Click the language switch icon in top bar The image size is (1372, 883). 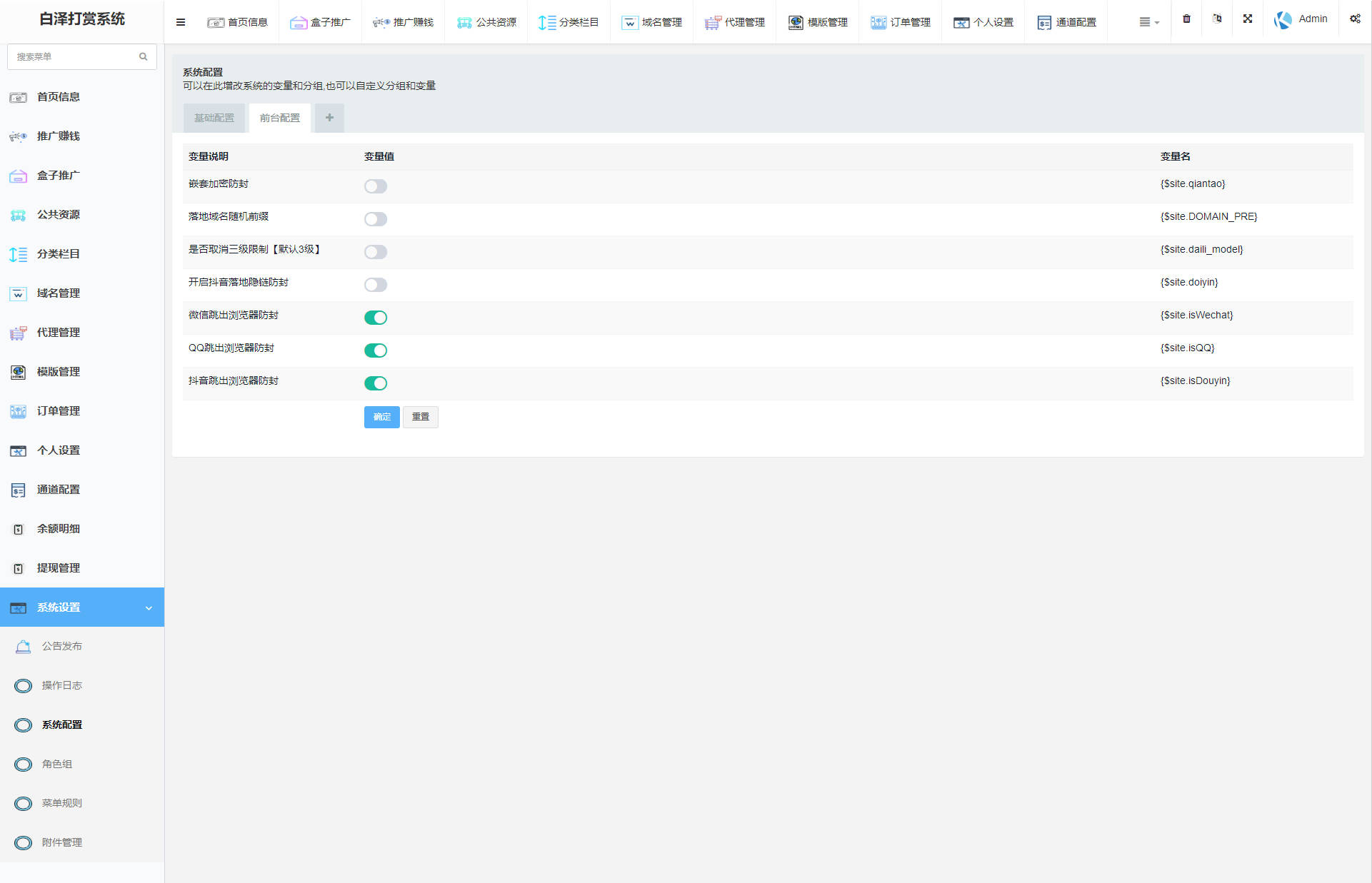pos(1217,19)
